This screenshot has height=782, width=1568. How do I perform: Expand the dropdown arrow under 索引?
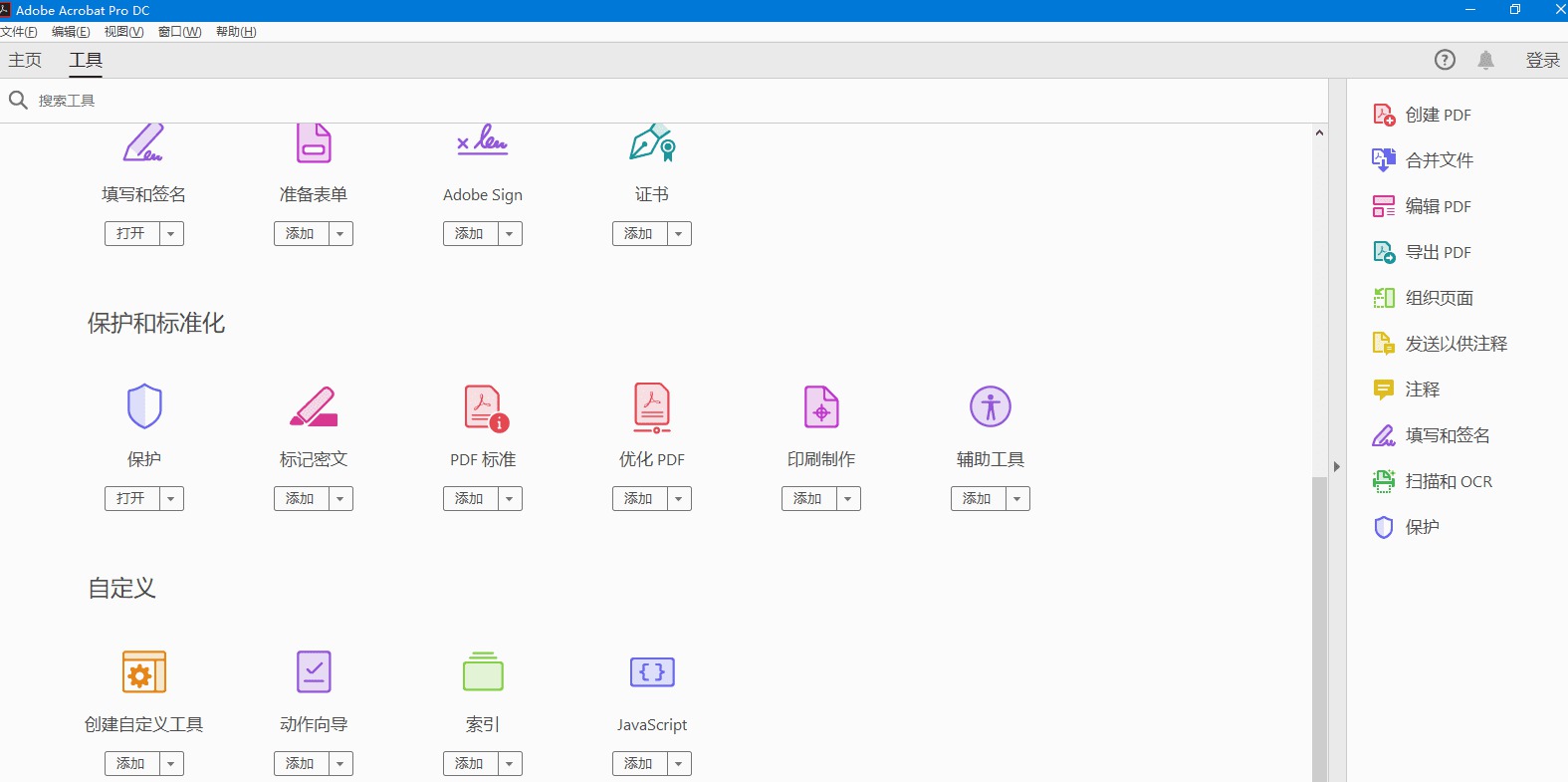pos(510,764)
